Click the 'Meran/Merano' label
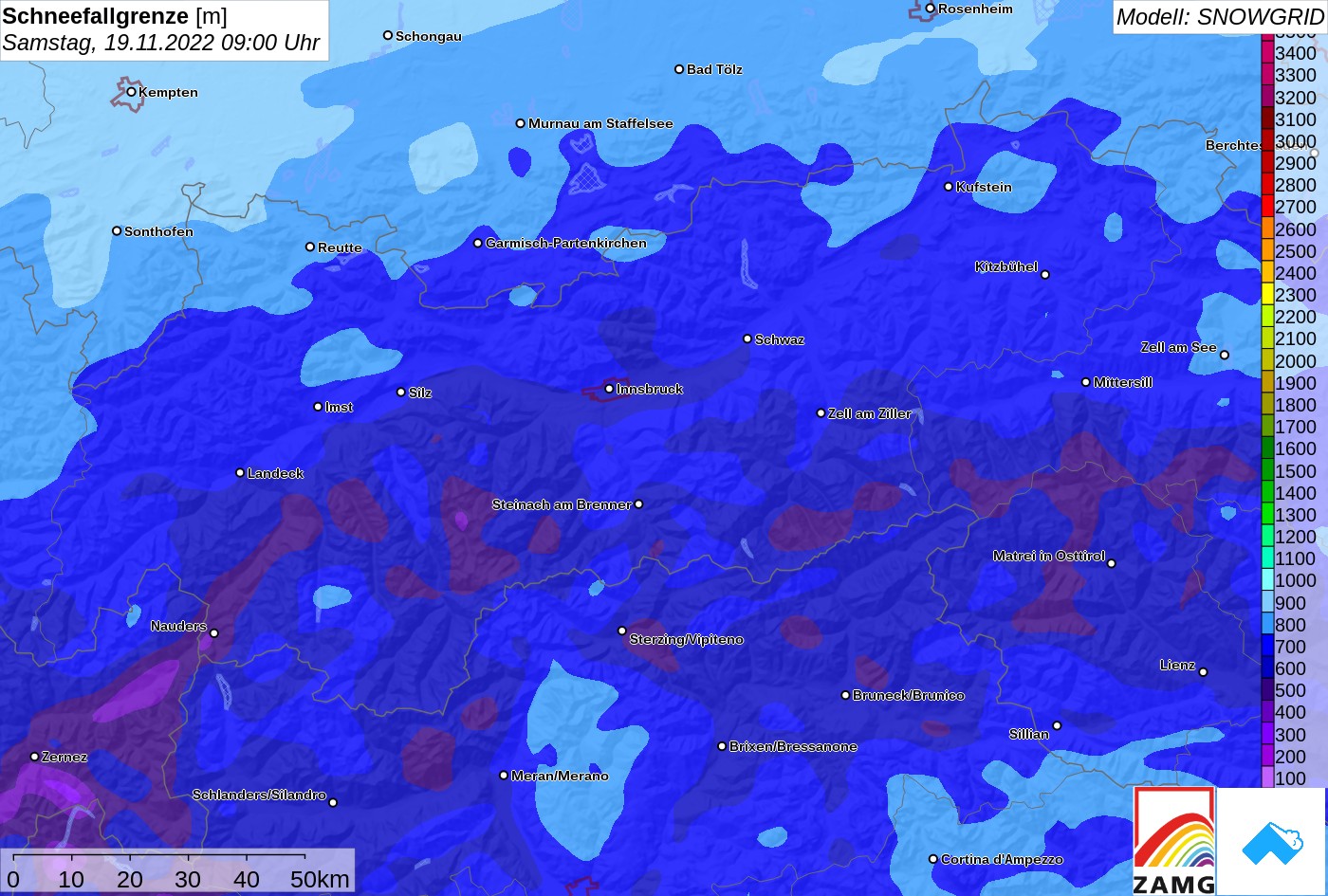Screen dimensions: 1328x896 [x=560, y=776]
